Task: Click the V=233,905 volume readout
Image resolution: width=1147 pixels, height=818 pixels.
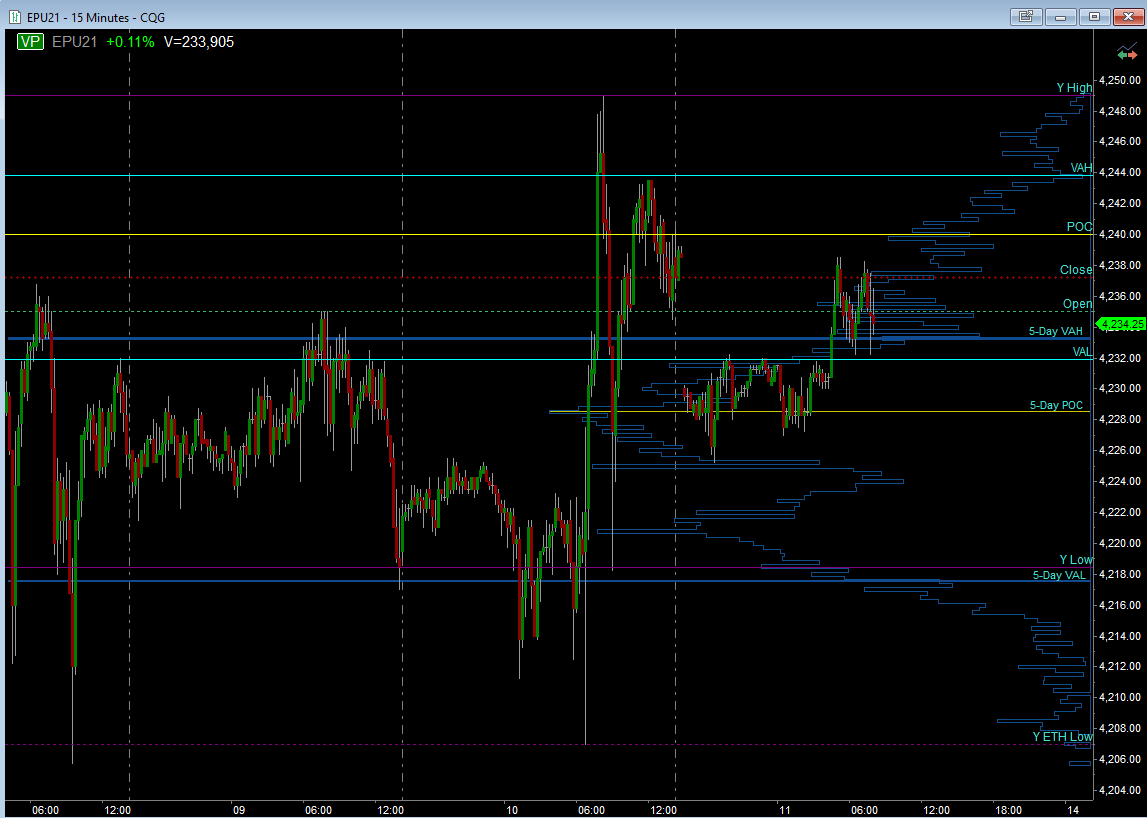Action: 199,42
